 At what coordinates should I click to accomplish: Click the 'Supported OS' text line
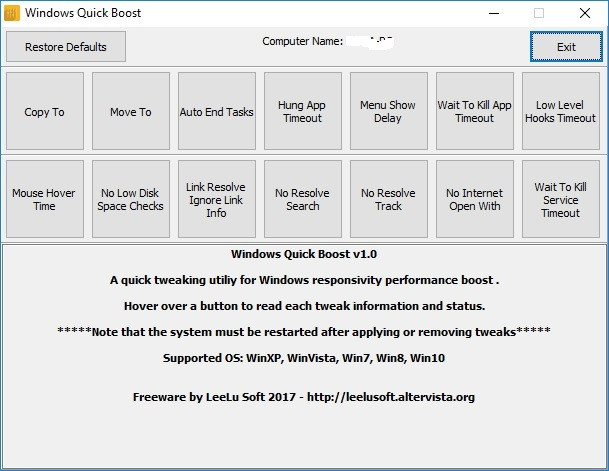click(304, 358)
